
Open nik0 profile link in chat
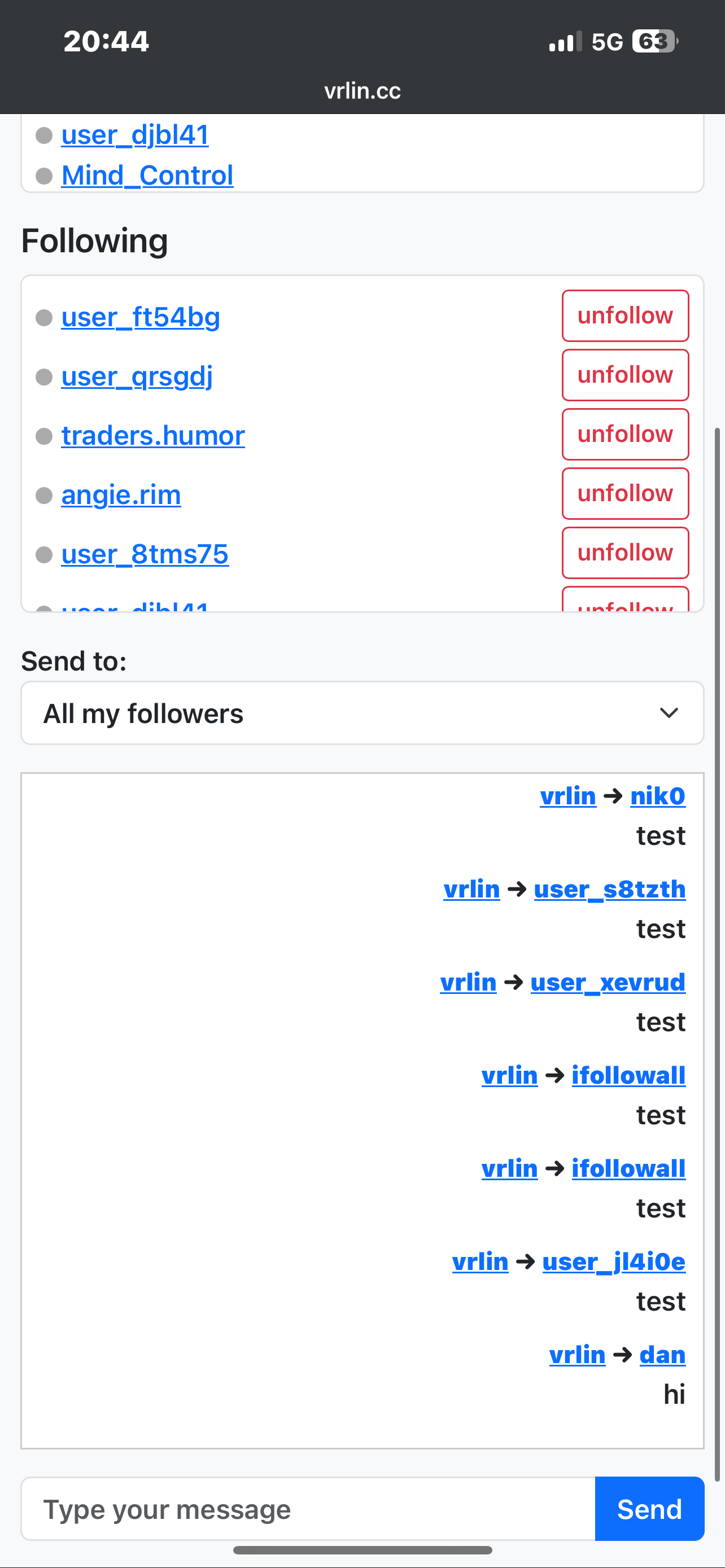(x=658, y=796)
